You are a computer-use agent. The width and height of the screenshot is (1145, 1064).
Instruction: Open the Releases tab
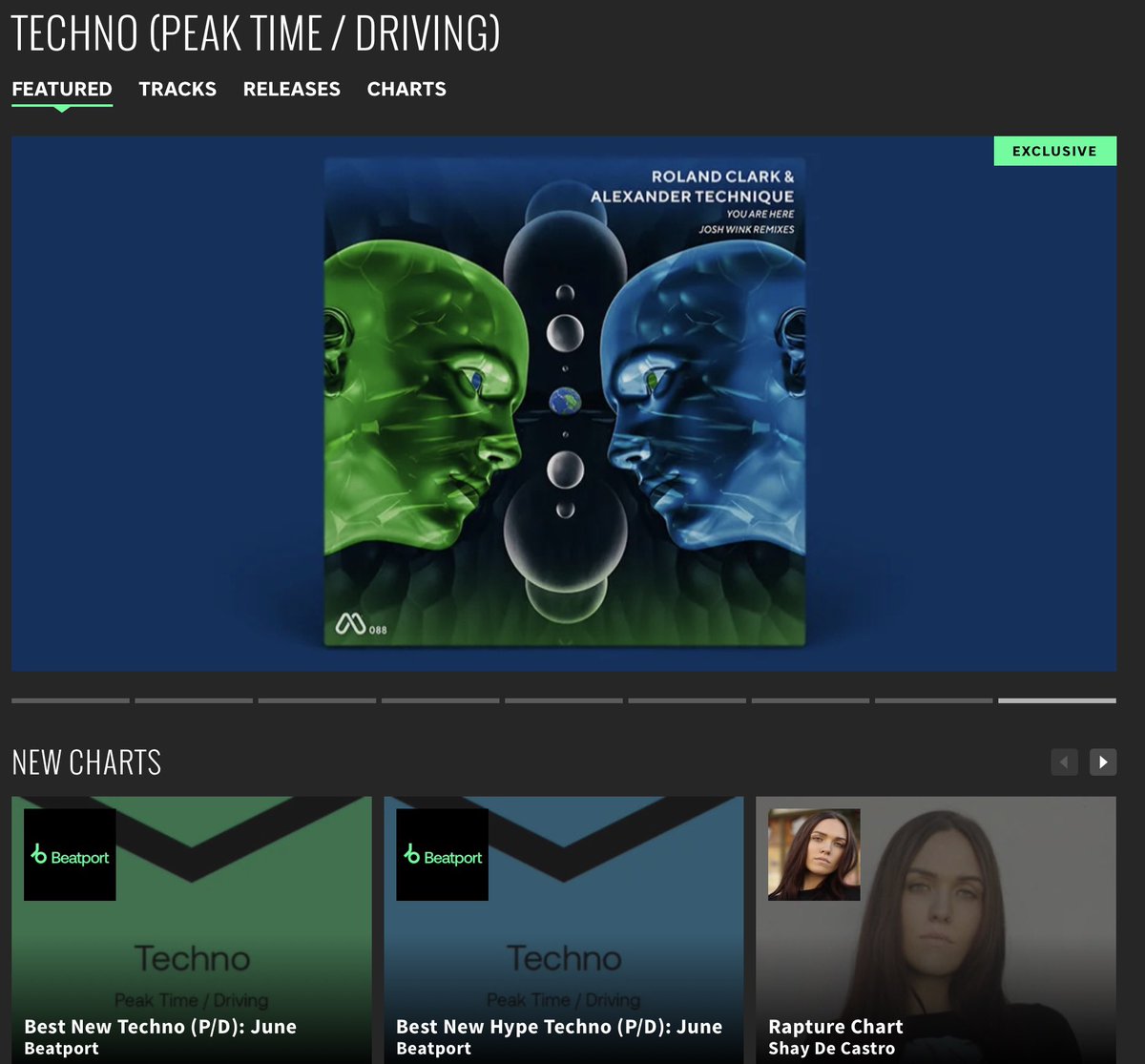(x=292, y=89)
